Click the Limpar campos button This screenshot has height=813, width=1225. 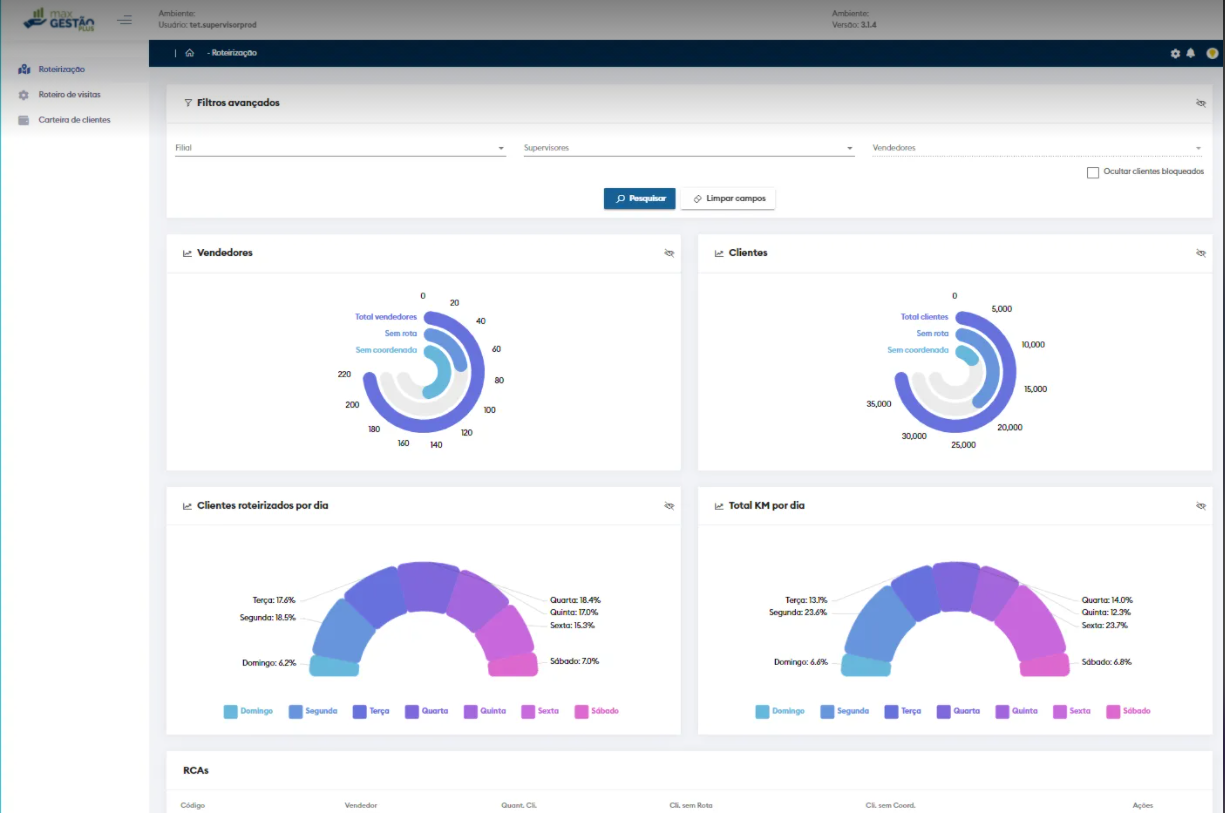point(728,199)
